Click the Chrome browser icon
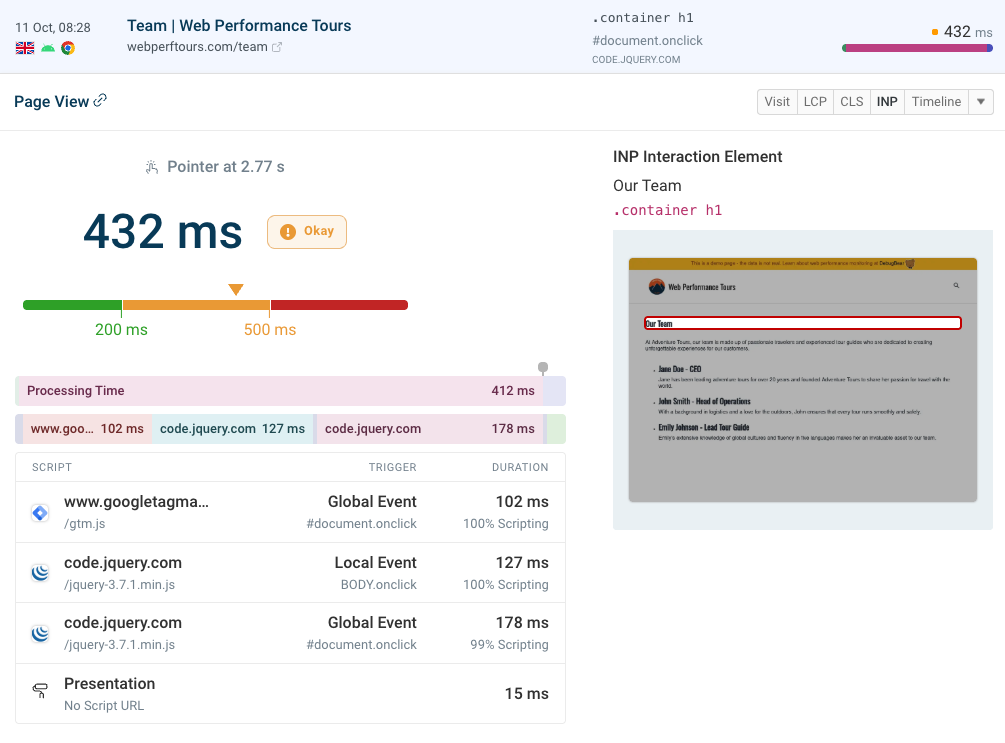This screenshot has width=1005, height=743. [68, 48]
